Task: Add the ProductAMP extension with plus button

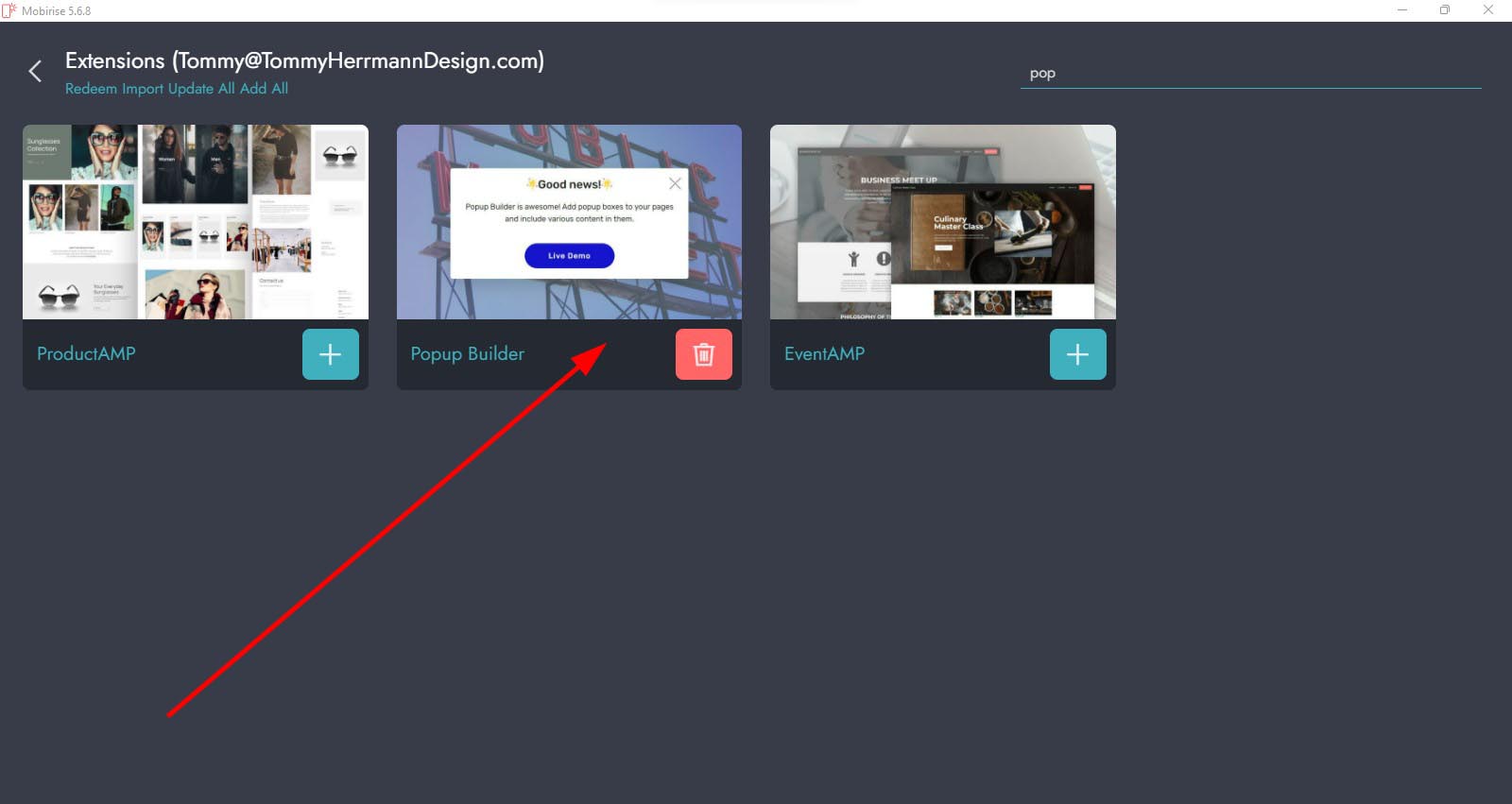Action: (x=330, y=354)
